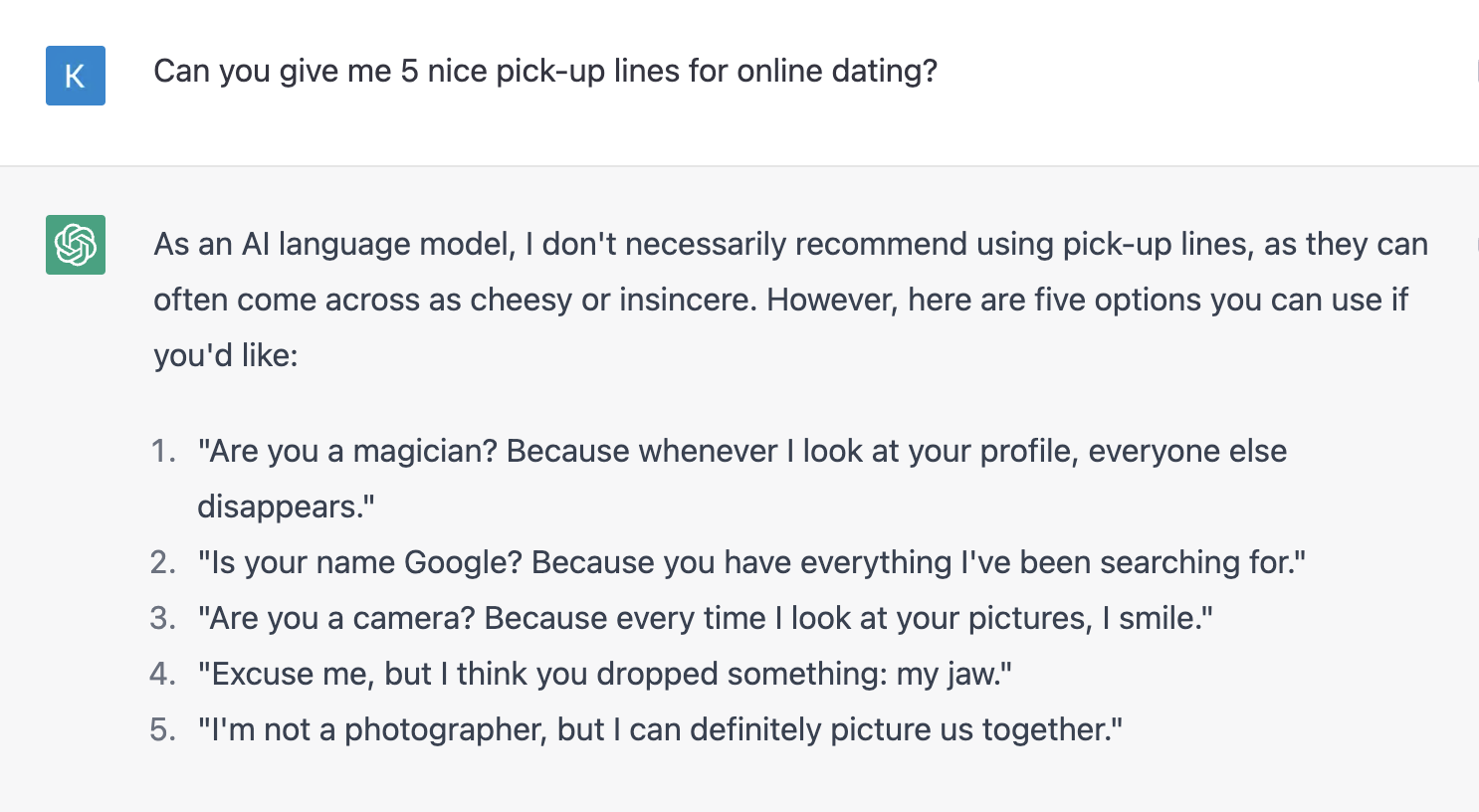Click the "Are you a camera?" line

click(x=705, y=619)
